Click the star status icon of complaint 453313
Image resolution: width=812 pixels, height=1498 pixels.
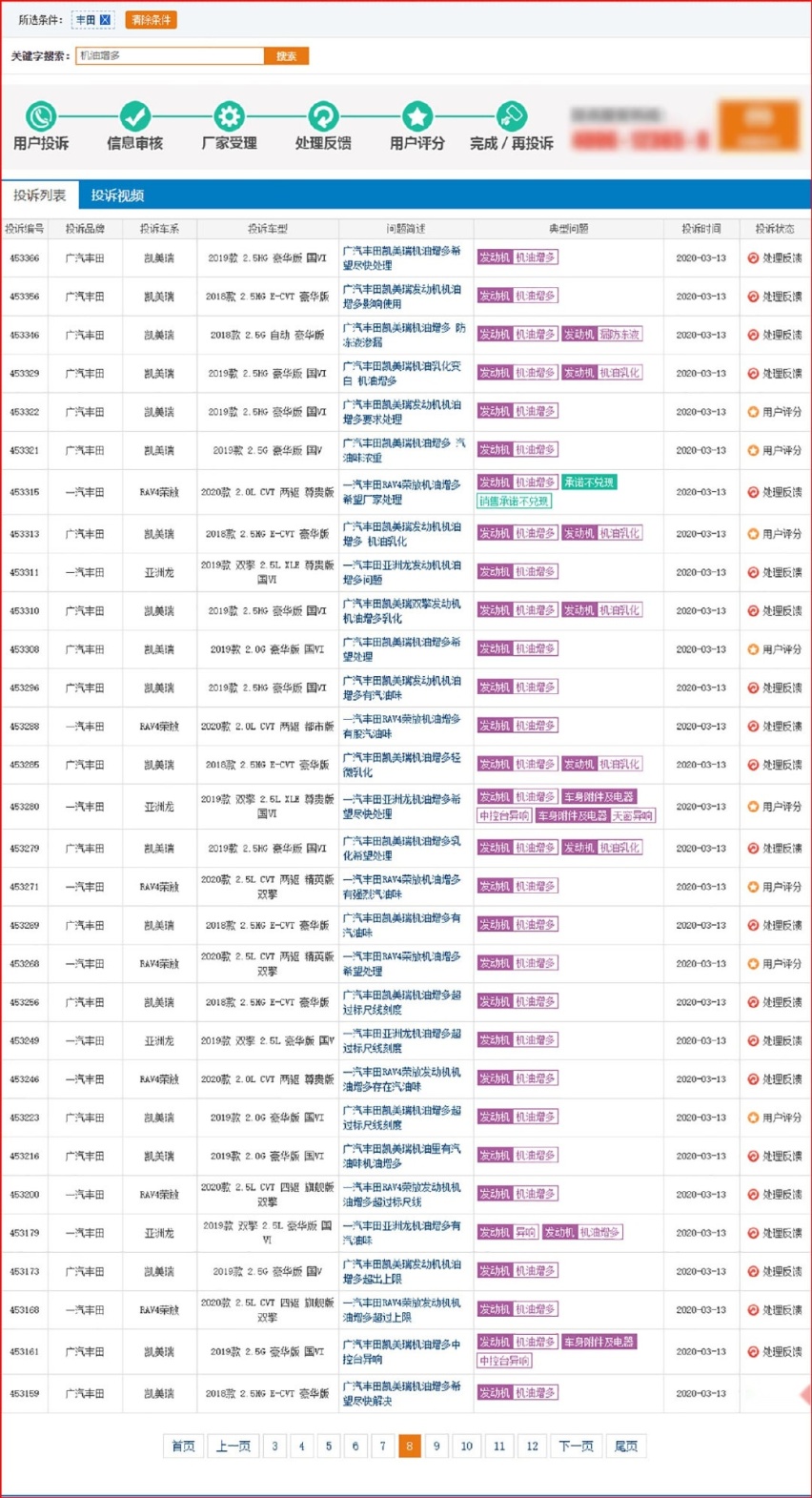(x=753, y=534)
